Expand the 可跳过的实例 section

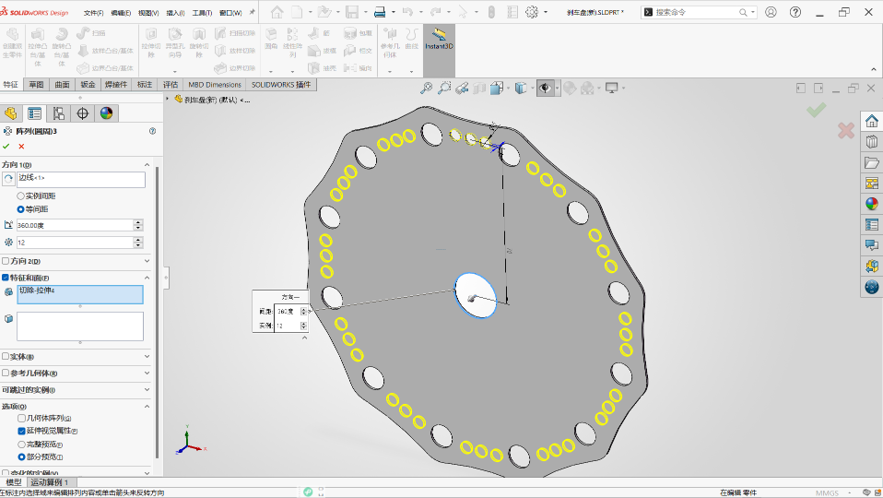pos(147,390)
